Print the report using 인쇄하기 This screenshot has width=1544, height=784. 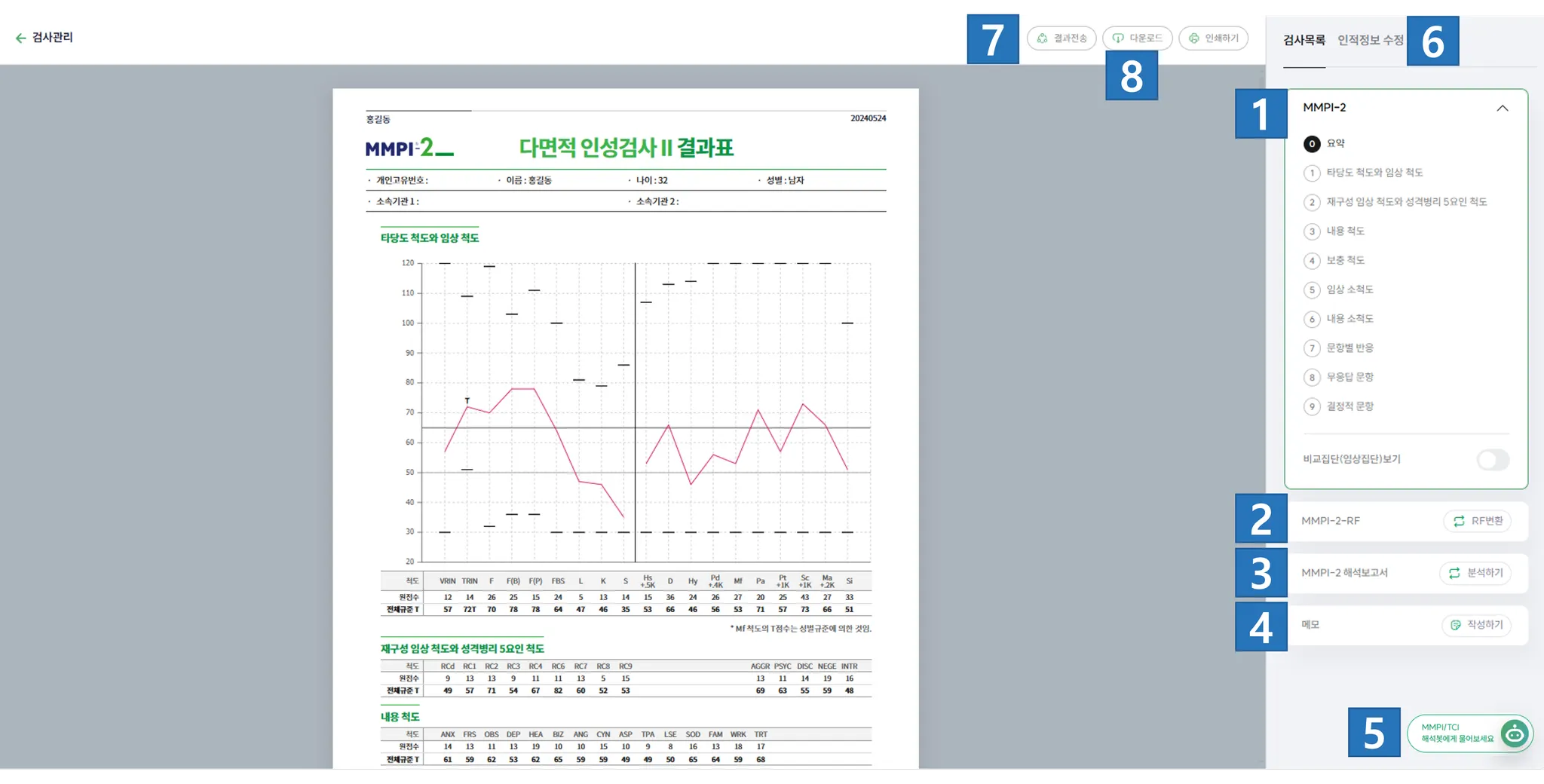click(1213, 38)
